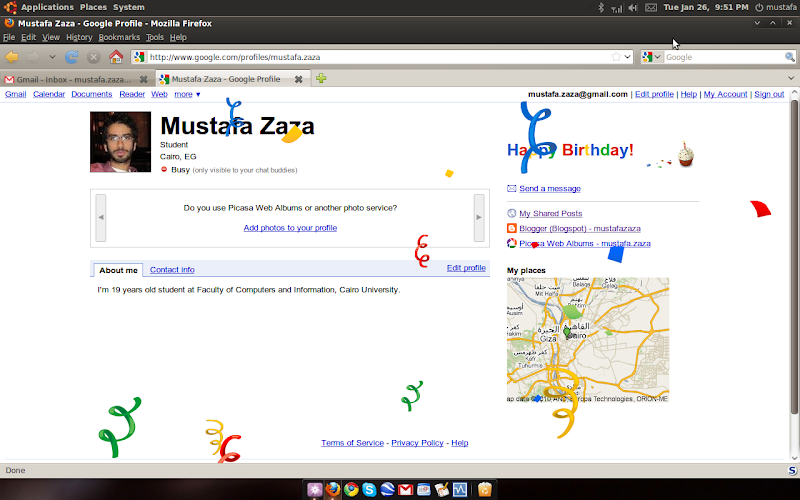Image resolution: width=800 pixels, height=500 pixels.
Task: Open the Tools menu
Action: pyautogui.click(x=155, y=37)
